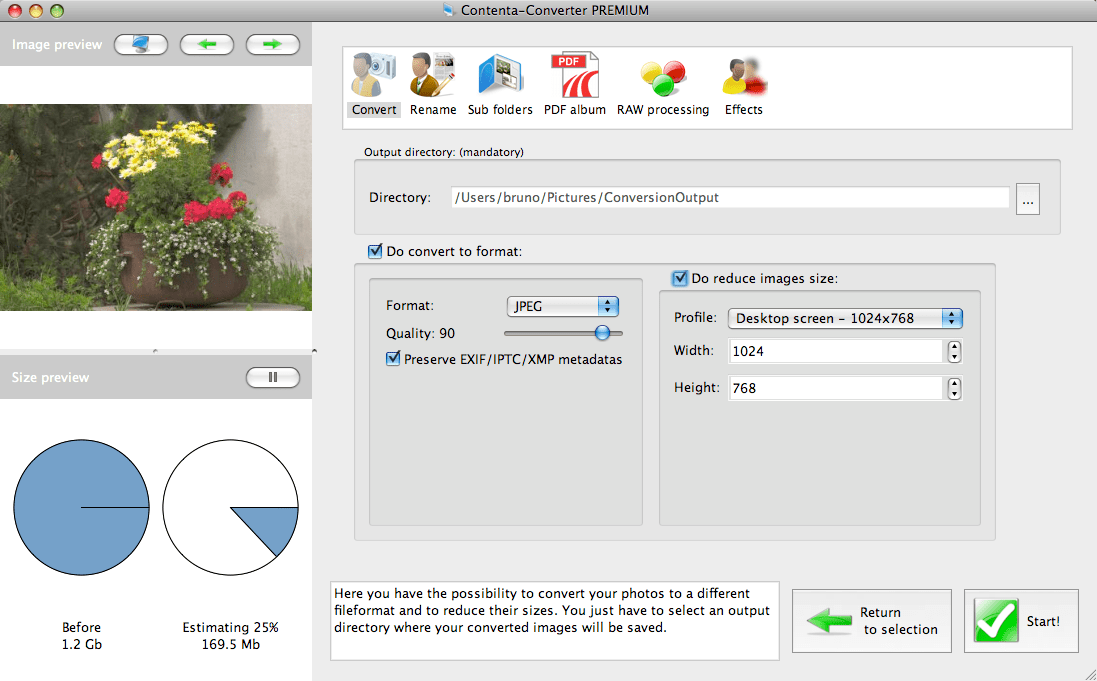The width and height of the screenshot is (1097, 681).
Task: Click the Width stepper arrows
Action: pyautogui.click(x=954, y=351)
